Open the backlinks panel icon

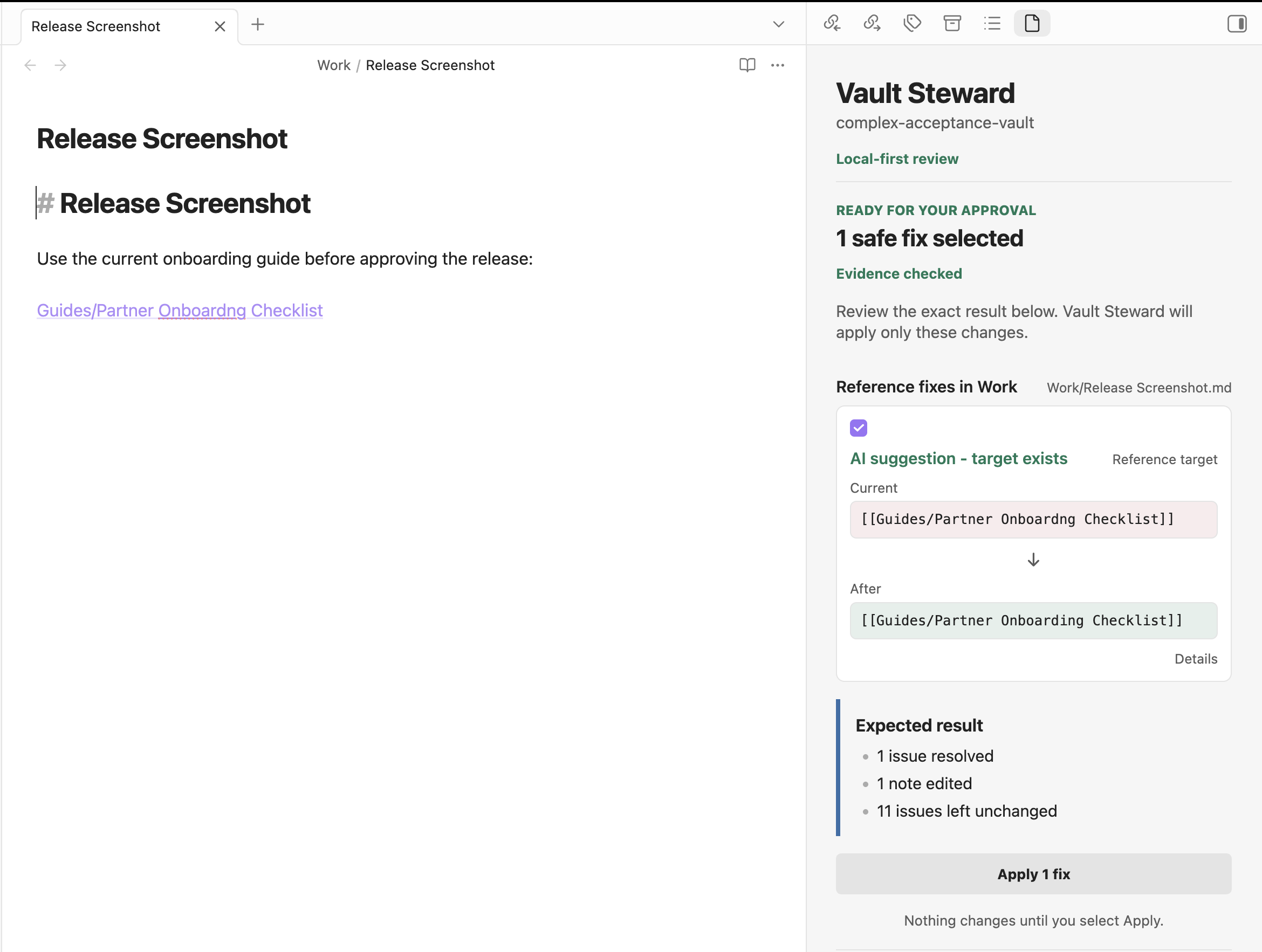click(x=832, y=23)
